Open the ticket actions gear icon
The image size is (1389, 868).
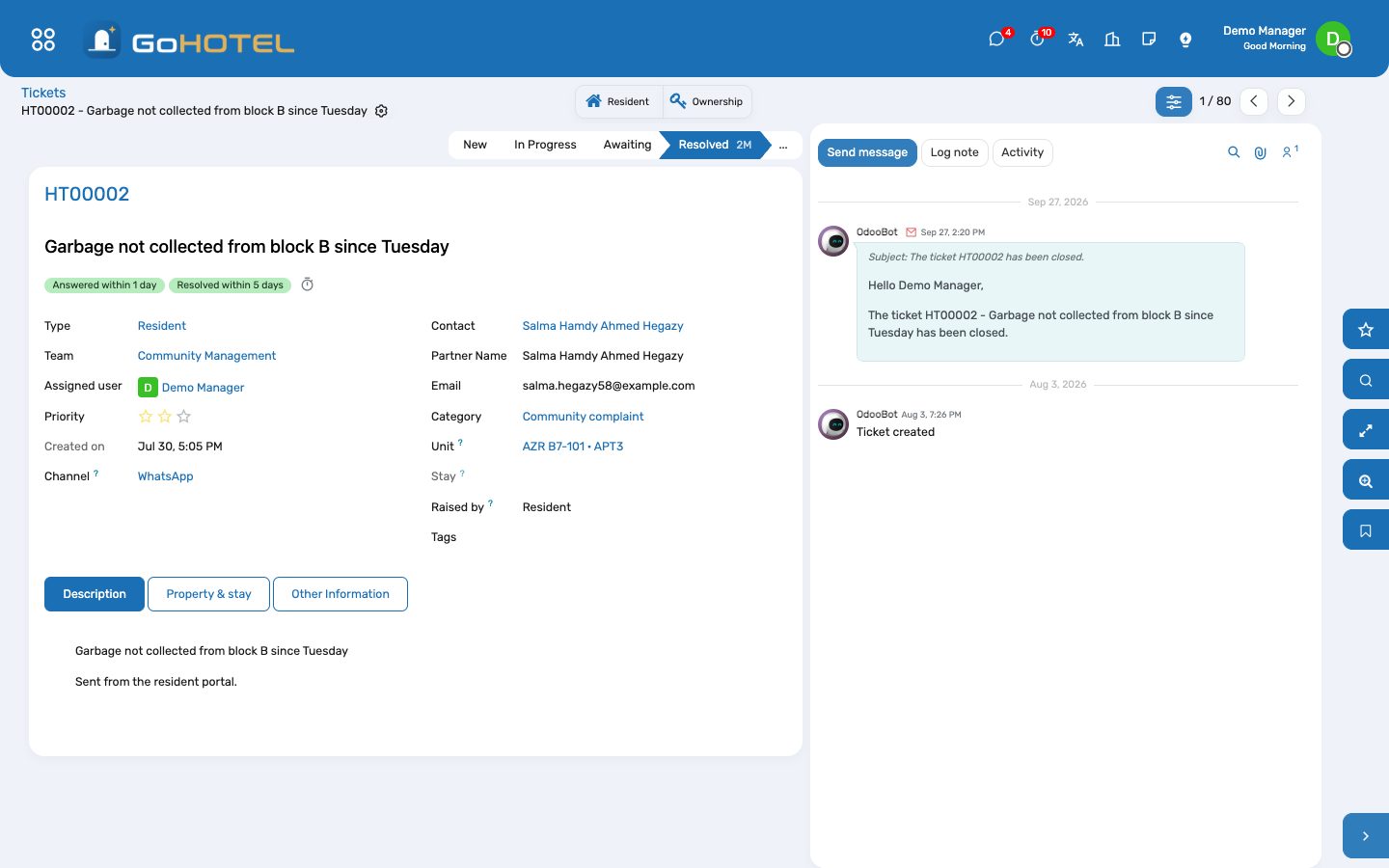[x=381, y=111]
